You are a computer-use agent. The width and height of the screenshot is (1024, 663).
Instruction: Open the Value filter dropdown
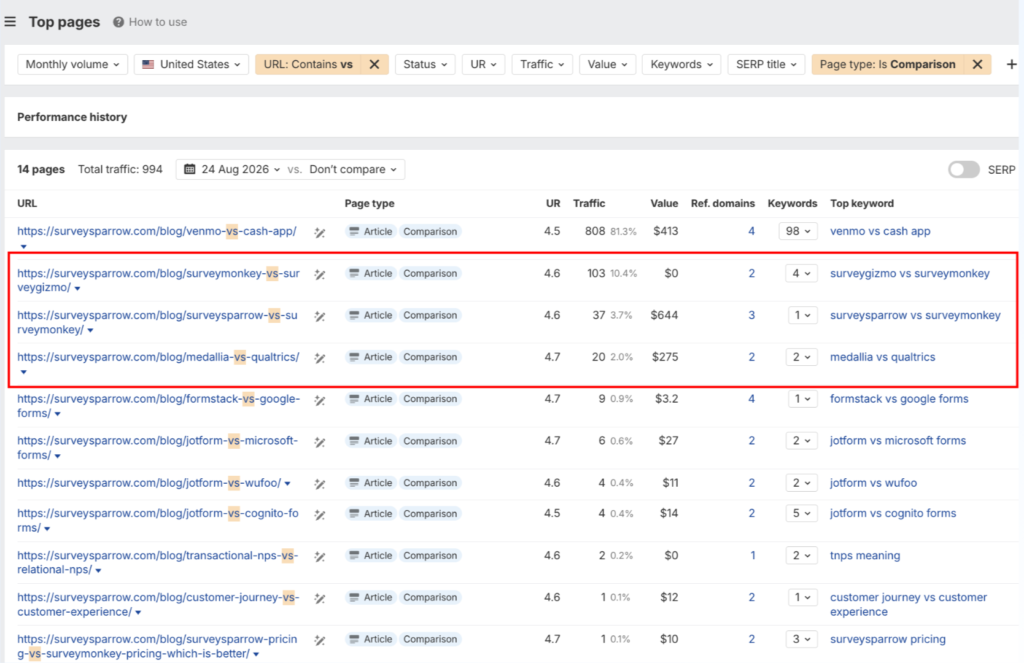pos(607,64)
